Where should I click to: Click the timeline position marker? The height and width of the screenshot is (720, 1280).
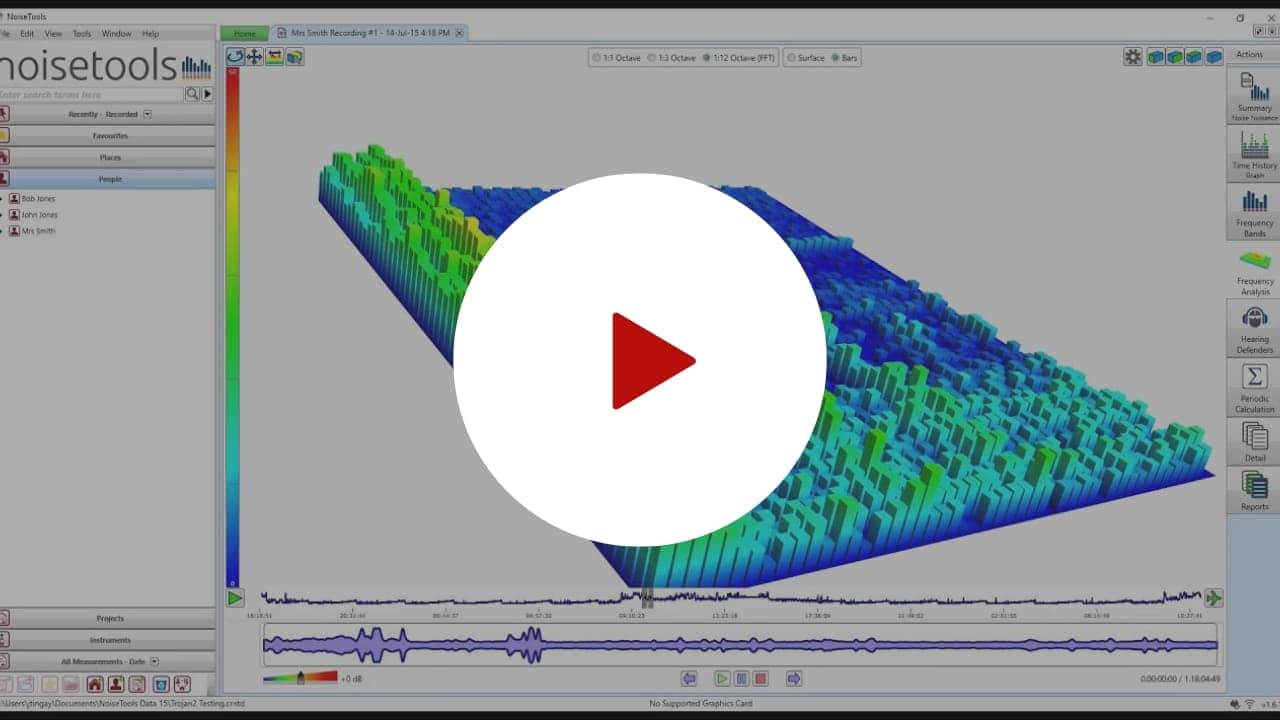point(647,599)
